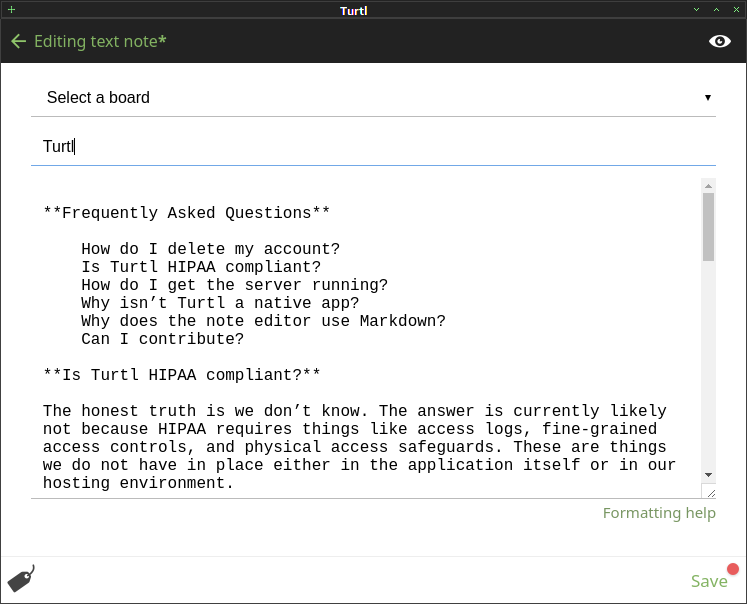This screenshot has height=604, width=747.
Task: Click the line about note editor using Markdown
Action: 263,321
